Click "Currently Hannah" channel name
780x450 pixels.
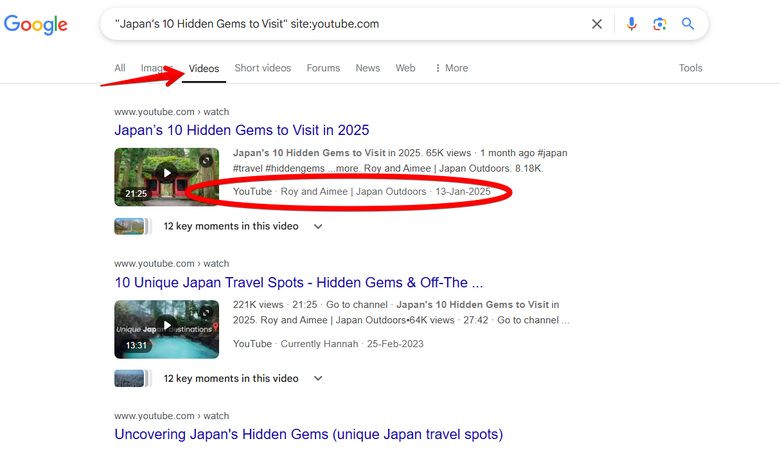319,344
